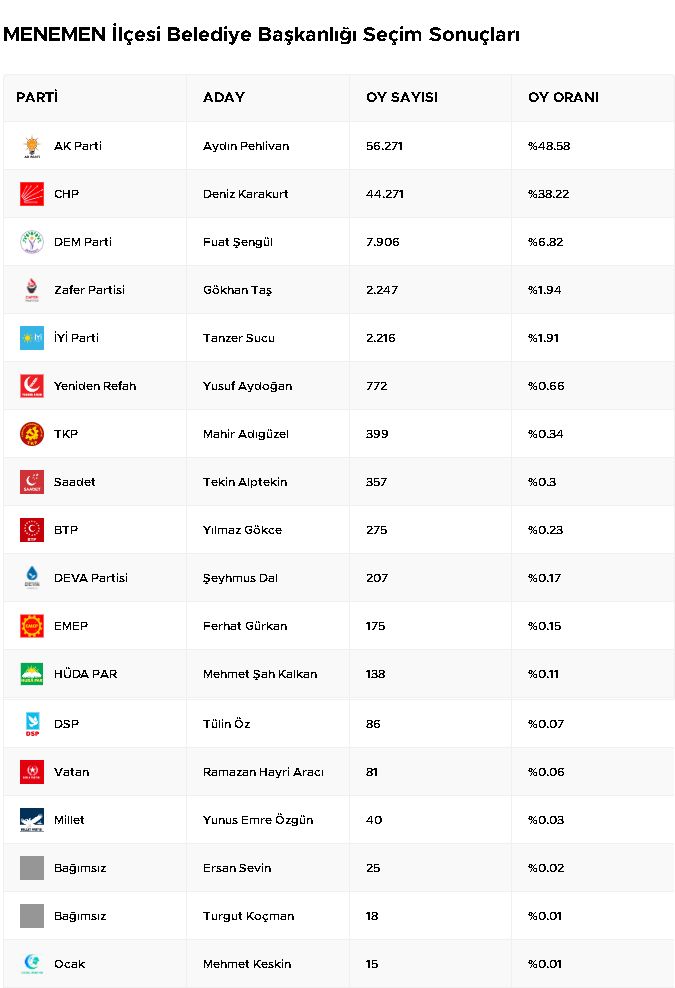The width and height of the screenshot is (675, 988).
Task: Select the gray placeholder beside Ersan Sevin
Action: coord(32,868)
